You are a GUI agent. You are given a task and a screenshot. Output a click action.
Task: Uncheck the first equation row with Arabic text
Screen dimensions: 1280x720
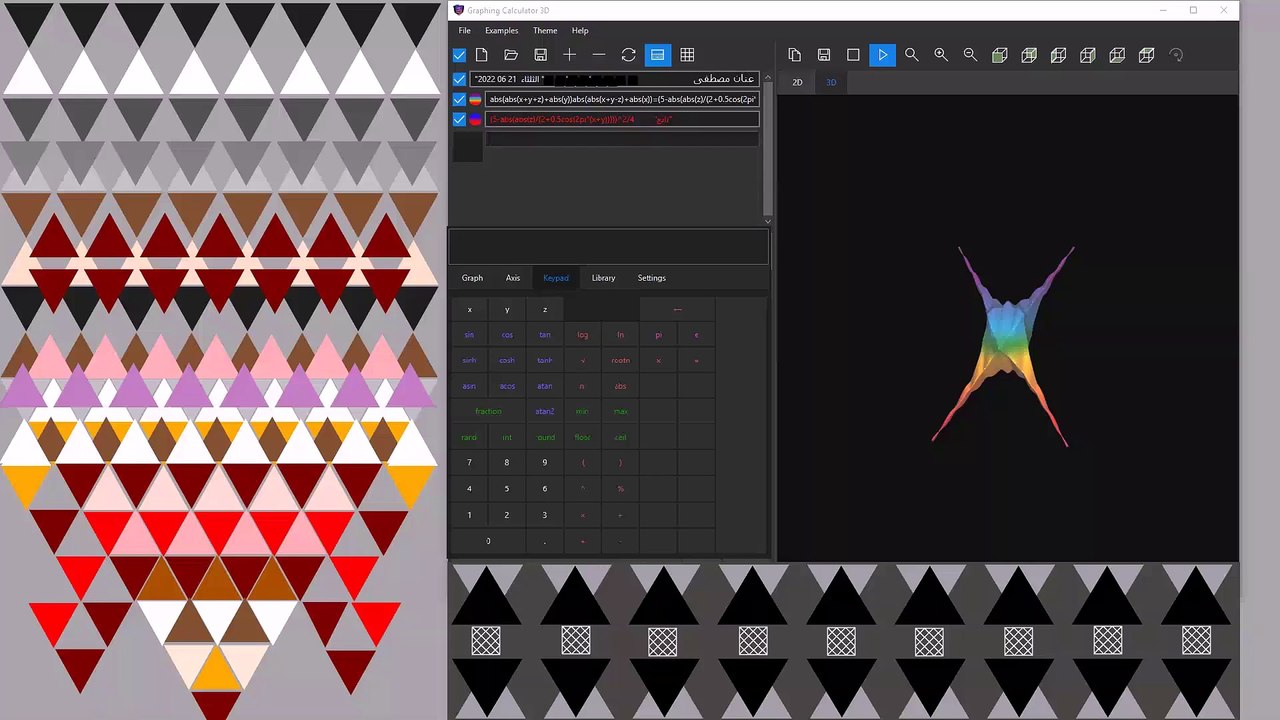click(x=460, y=79)
